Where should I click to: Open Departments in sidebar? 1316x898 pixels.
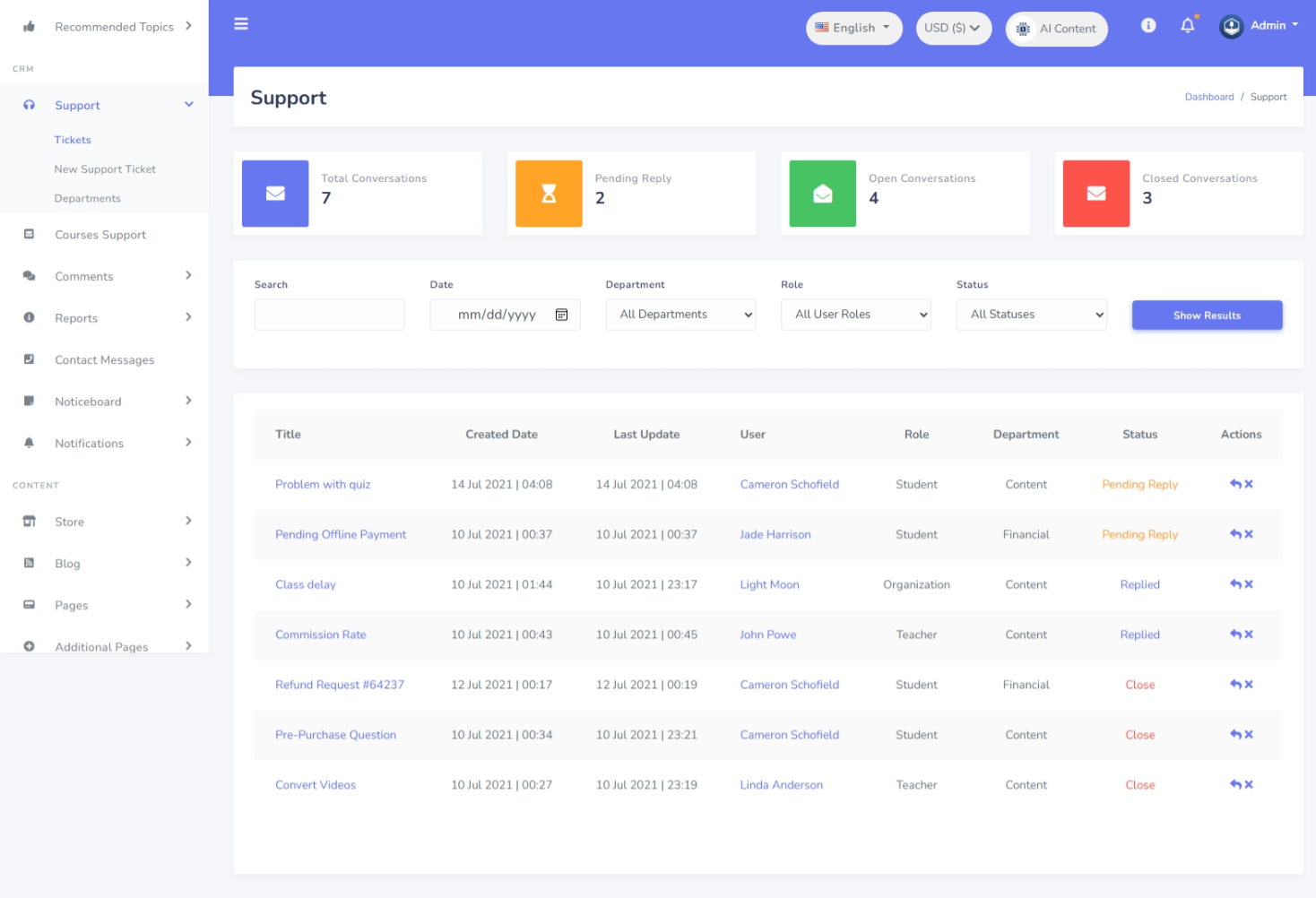87,199
